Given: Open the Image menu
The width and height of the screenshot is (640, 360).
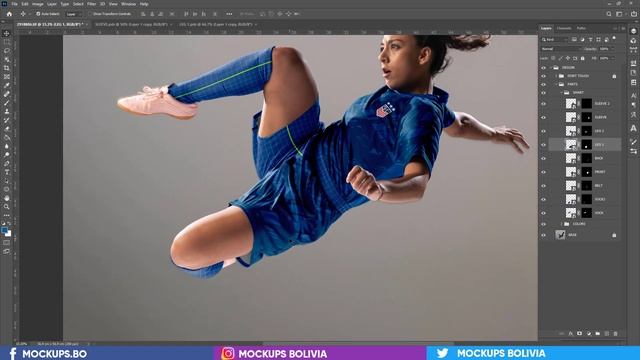Looking at the screenshot, I should click(x=38, y=4).
